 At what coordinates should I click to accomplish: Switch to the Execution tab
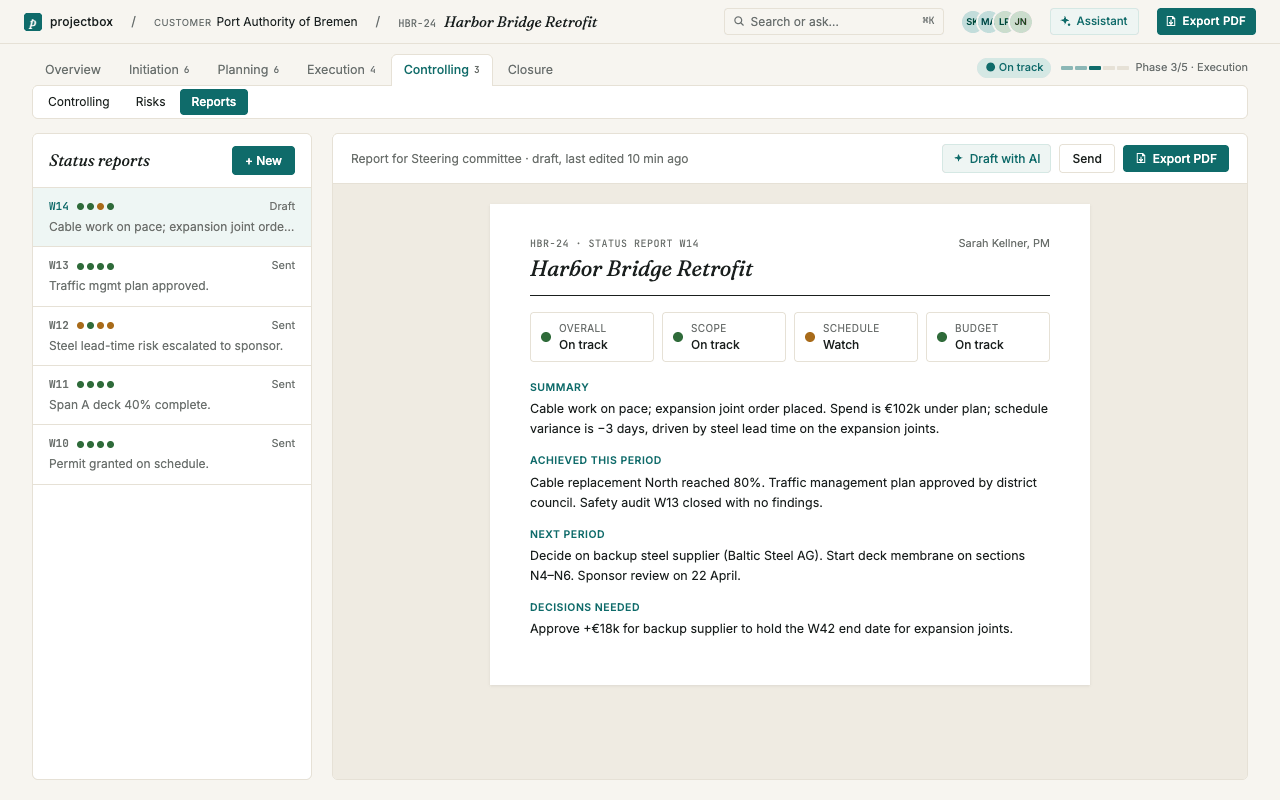[x=341, y=69]
